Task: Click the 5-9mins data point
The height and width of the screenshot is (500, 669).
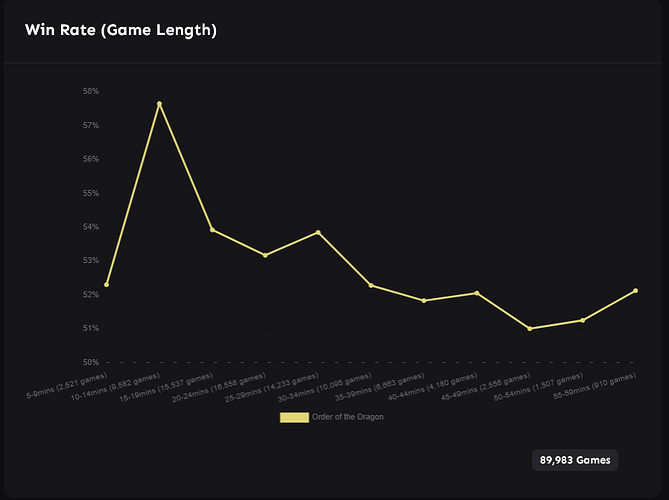Action: 107,285
